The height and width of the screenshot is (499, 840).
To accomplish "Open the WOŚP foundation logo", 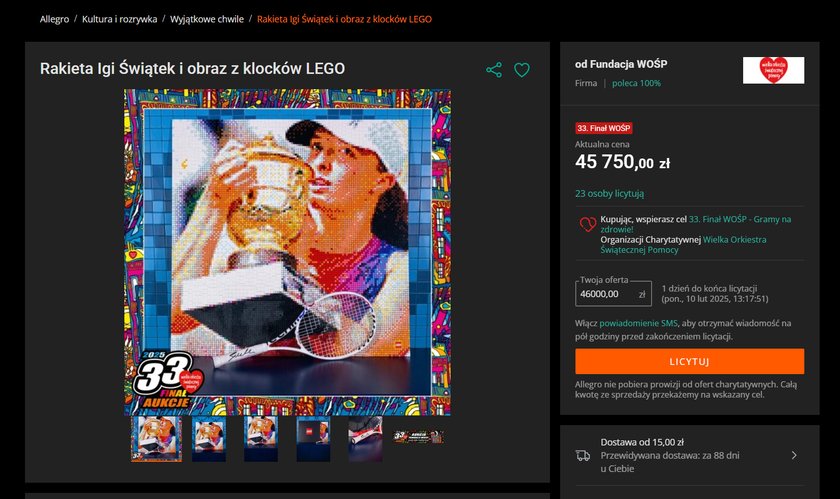I will tap(773, 70).
